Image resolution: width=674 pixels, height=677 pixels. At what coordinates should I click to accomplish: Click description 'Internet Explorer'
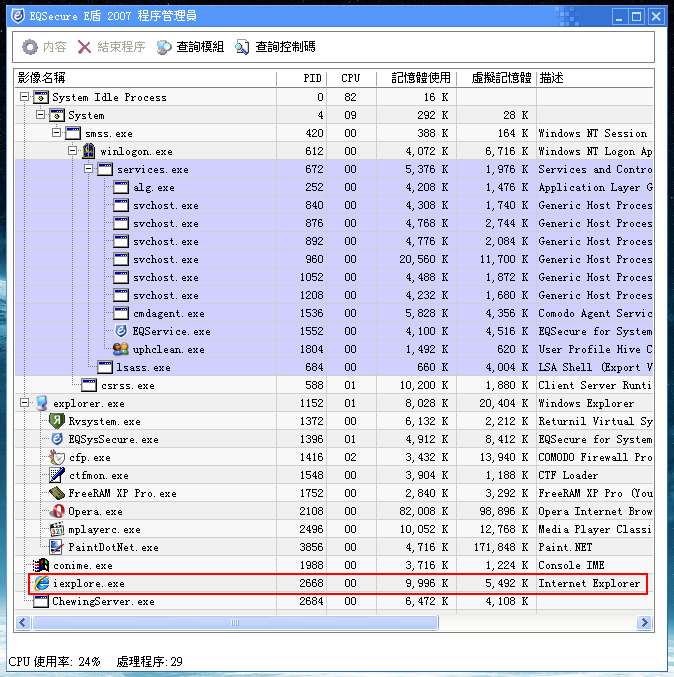tap(589, 583)
